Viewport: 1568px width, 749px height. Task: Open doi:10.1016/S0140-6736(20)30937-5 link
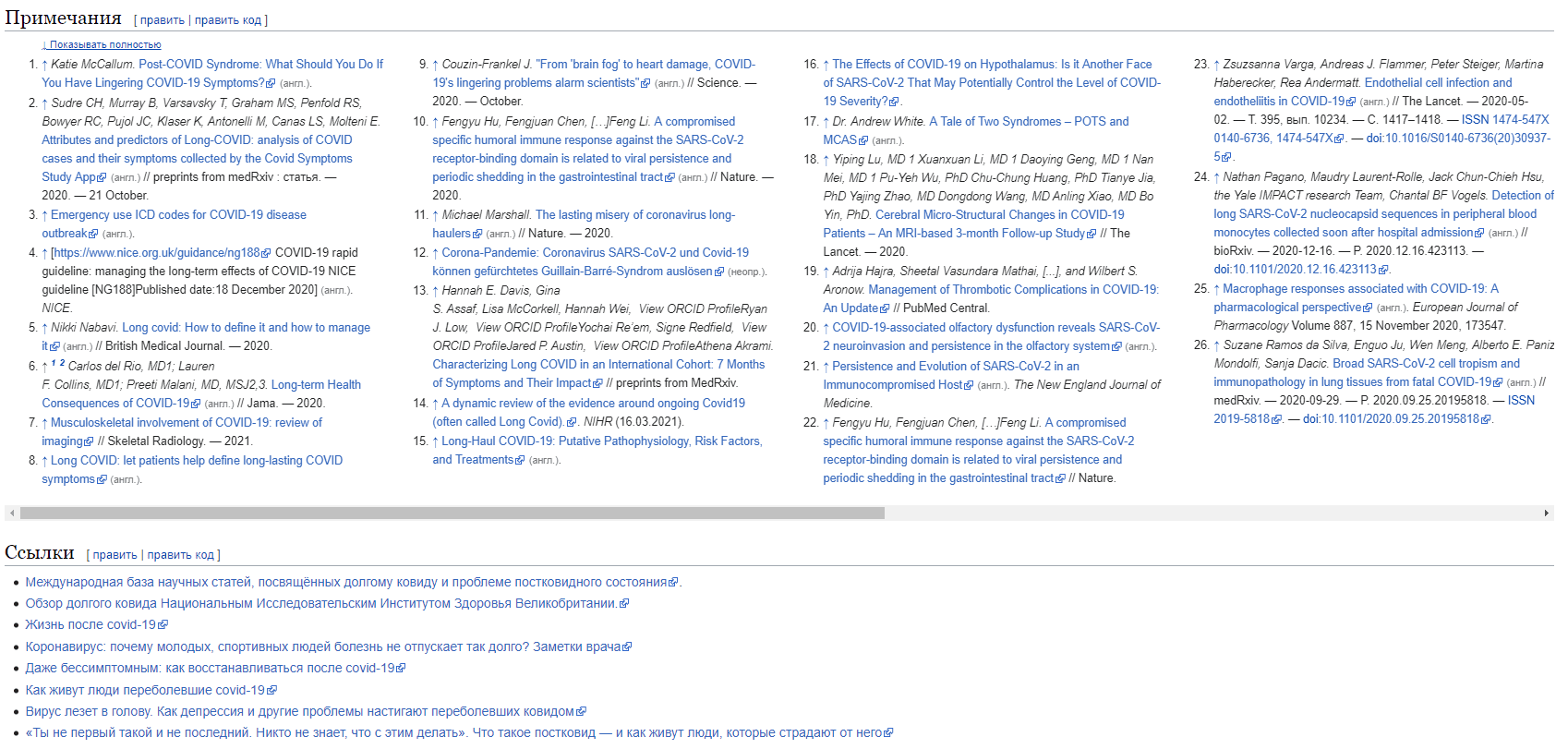click(x=1382, y=148)
